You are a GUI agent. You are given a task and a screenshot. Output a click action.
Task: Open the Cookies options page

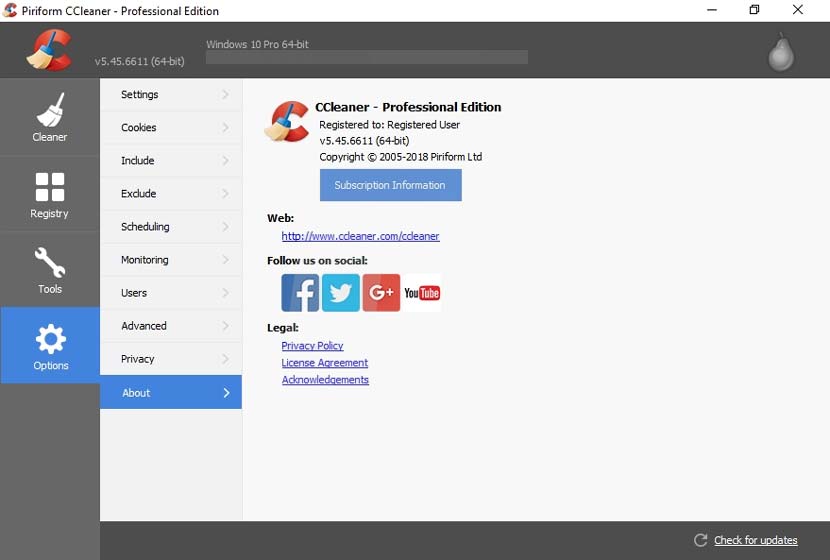[171, 128]
